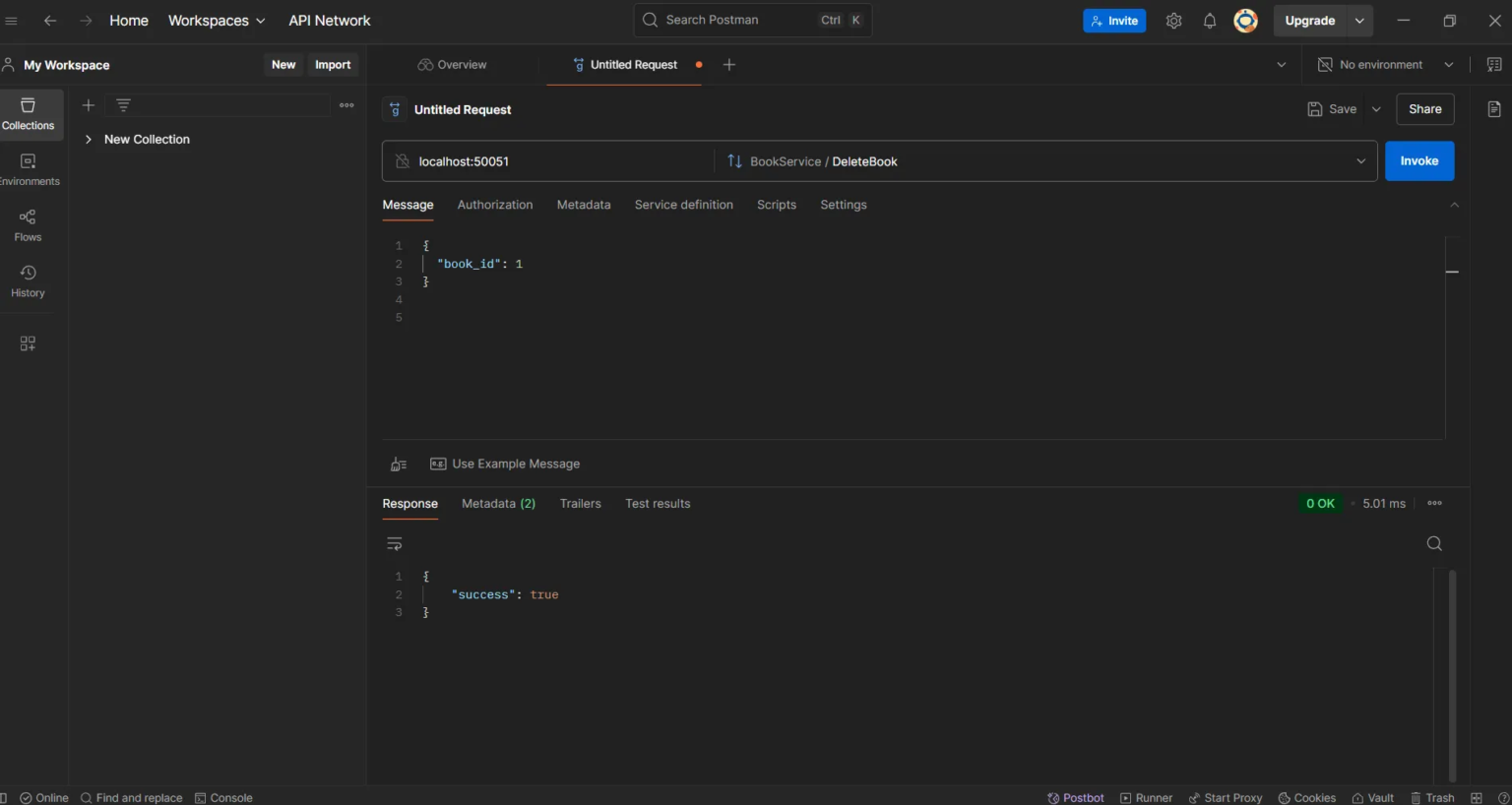The image size is (1512, 805).
Task: Click the Invoke button
Action: pyautogui.click(x=1418, y=160)
